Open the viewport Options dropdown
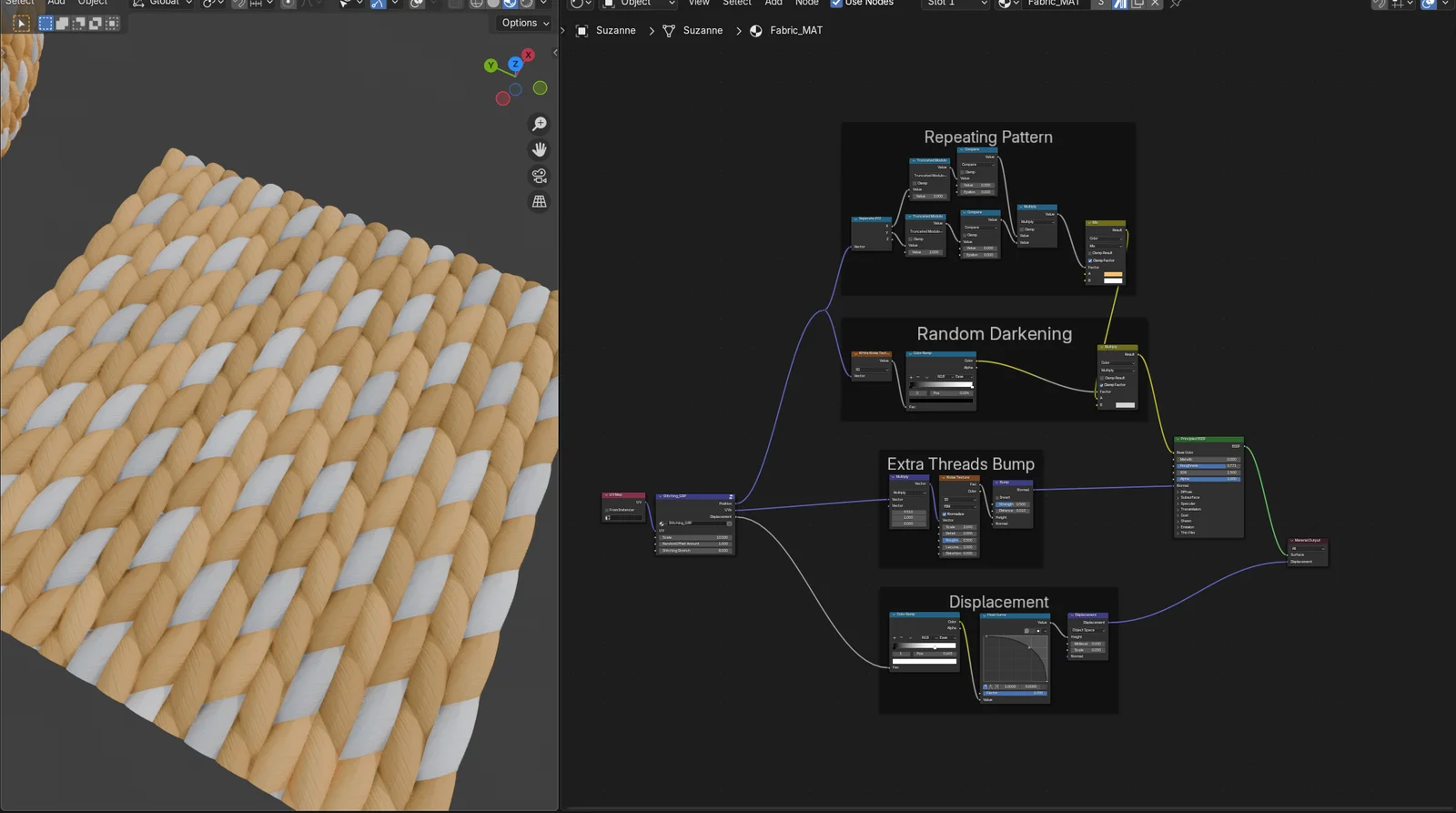1456x813 pixels. (x=525, y=23)
